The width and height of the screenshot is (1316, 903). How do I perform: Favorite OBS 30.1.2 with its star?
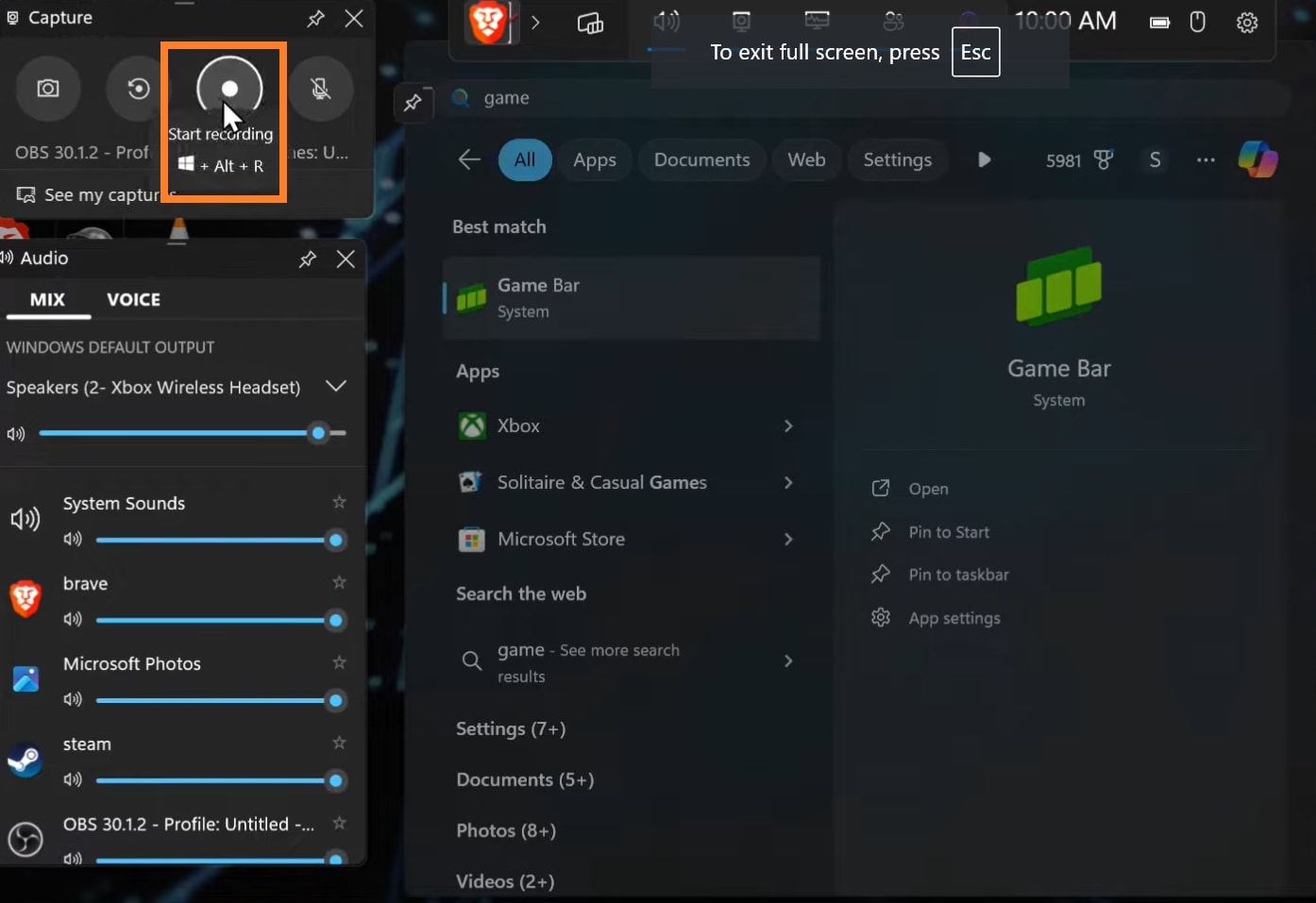[339, 823]
